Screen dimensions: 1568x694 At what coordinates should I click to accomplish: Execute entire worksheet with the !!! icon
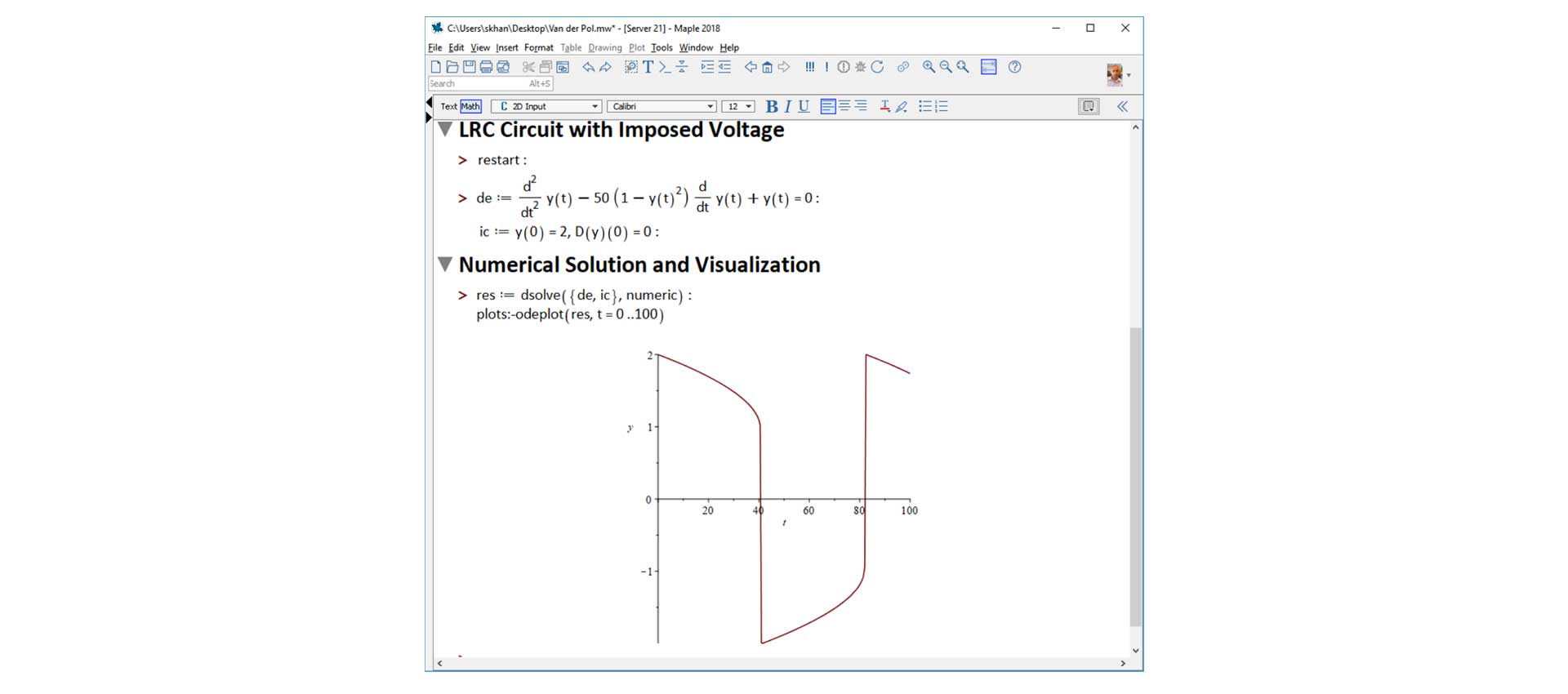click(809, 67)
